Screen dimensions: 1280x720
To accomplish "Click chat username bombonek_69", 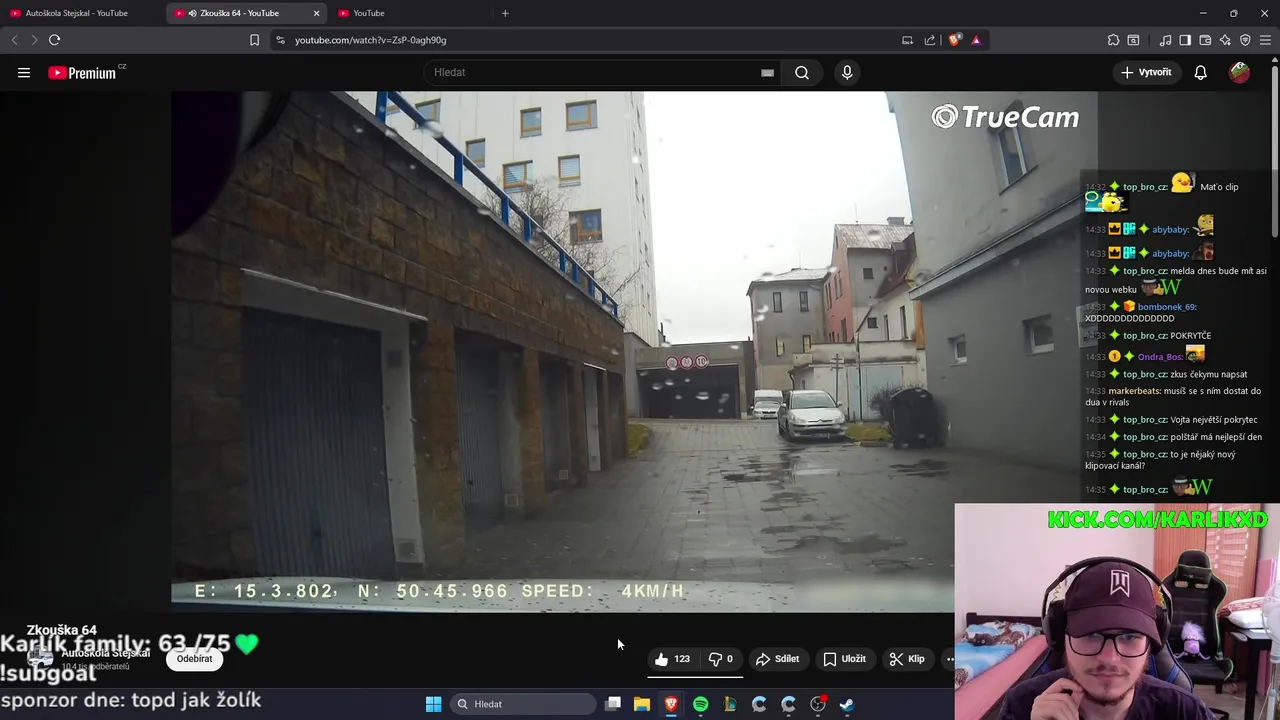I will coord(1167,307).
